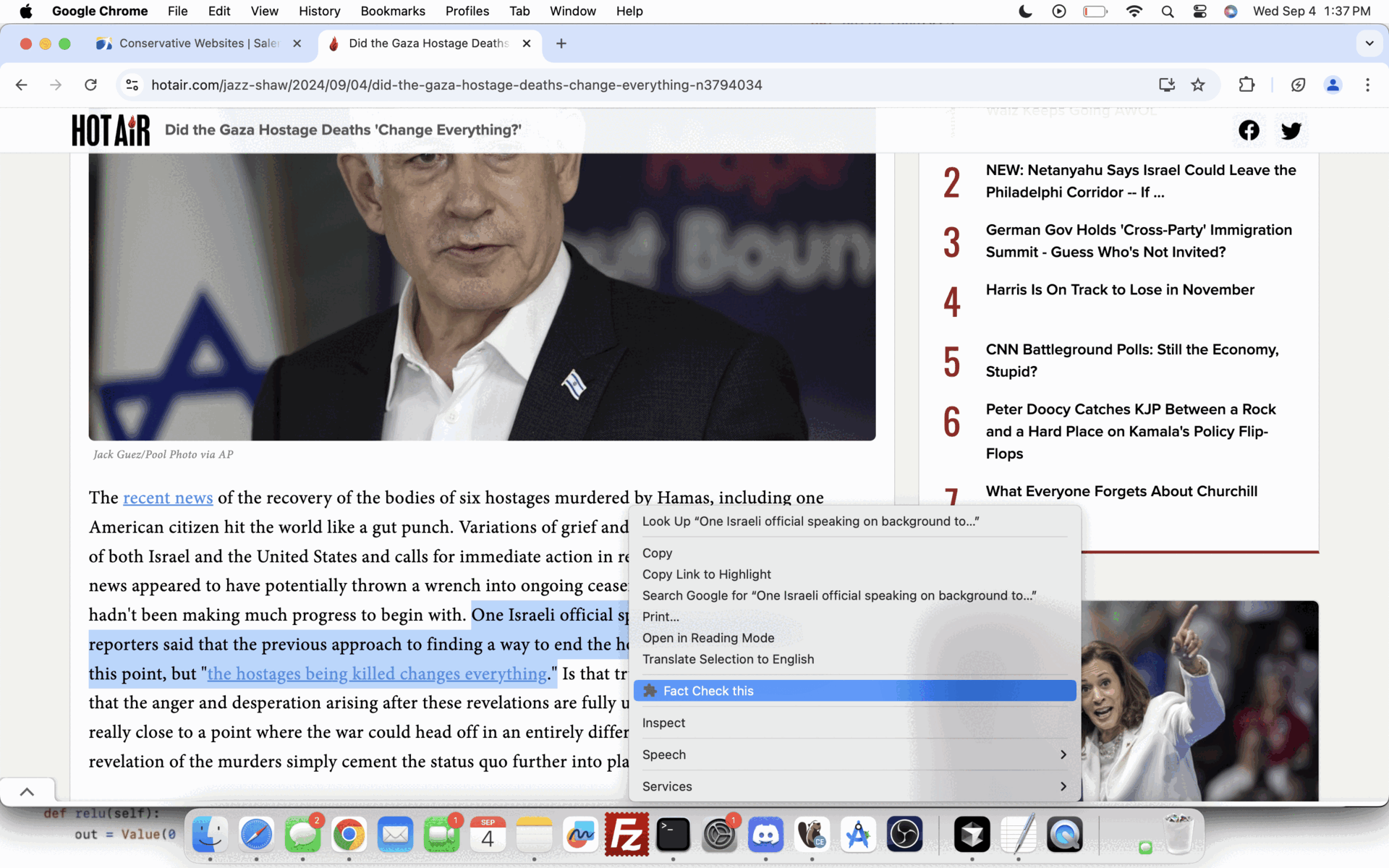Select the Facebook share icon
This screenshot has width=1389, height=868.
tap(1249, 130)
